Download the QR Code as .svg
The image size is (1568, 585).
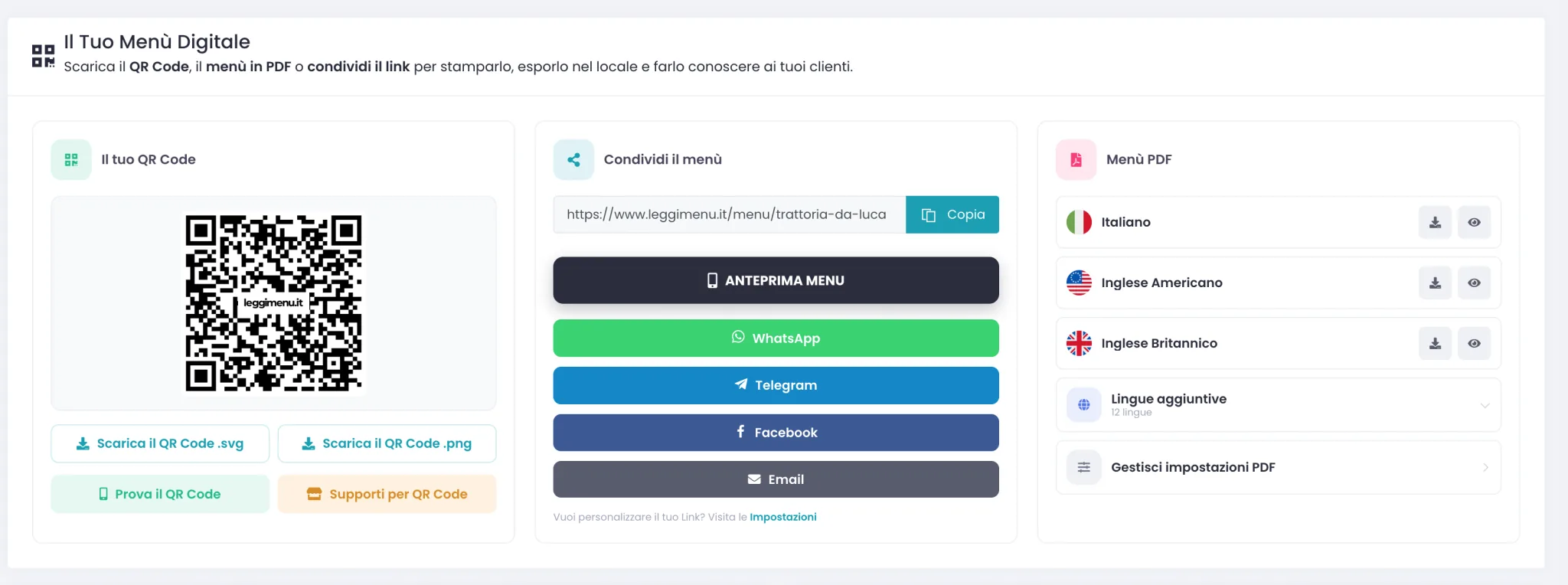160,443
